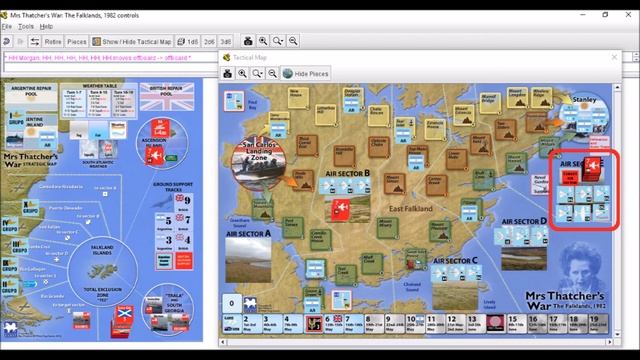Select the Scottish flag counter on strategic map
Viewport: 640px width, 360px height.
(x=123, y=314)
